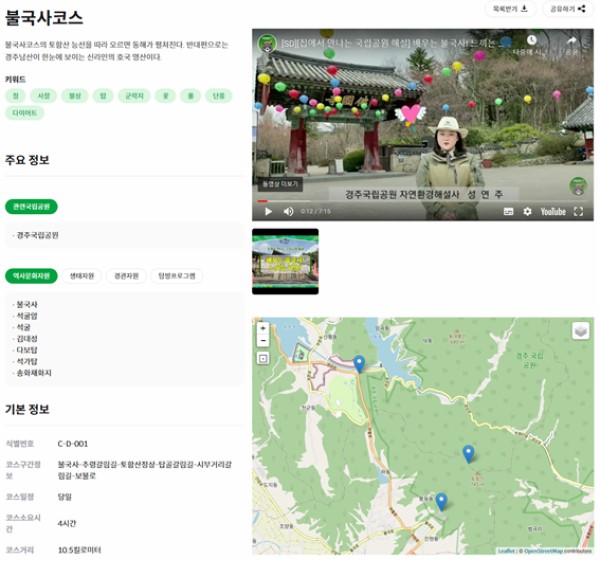
Task: Click the 다이어트 keyword tag
Action: coord(24,113)
